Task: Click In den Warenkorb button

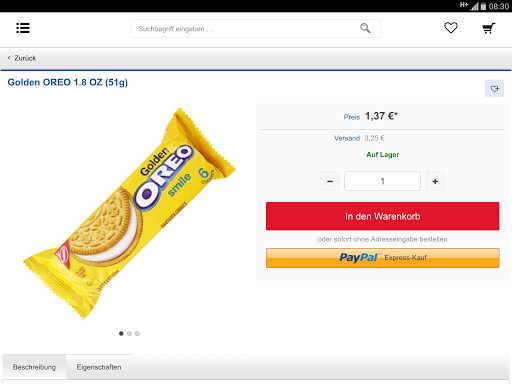Action: 383,216
